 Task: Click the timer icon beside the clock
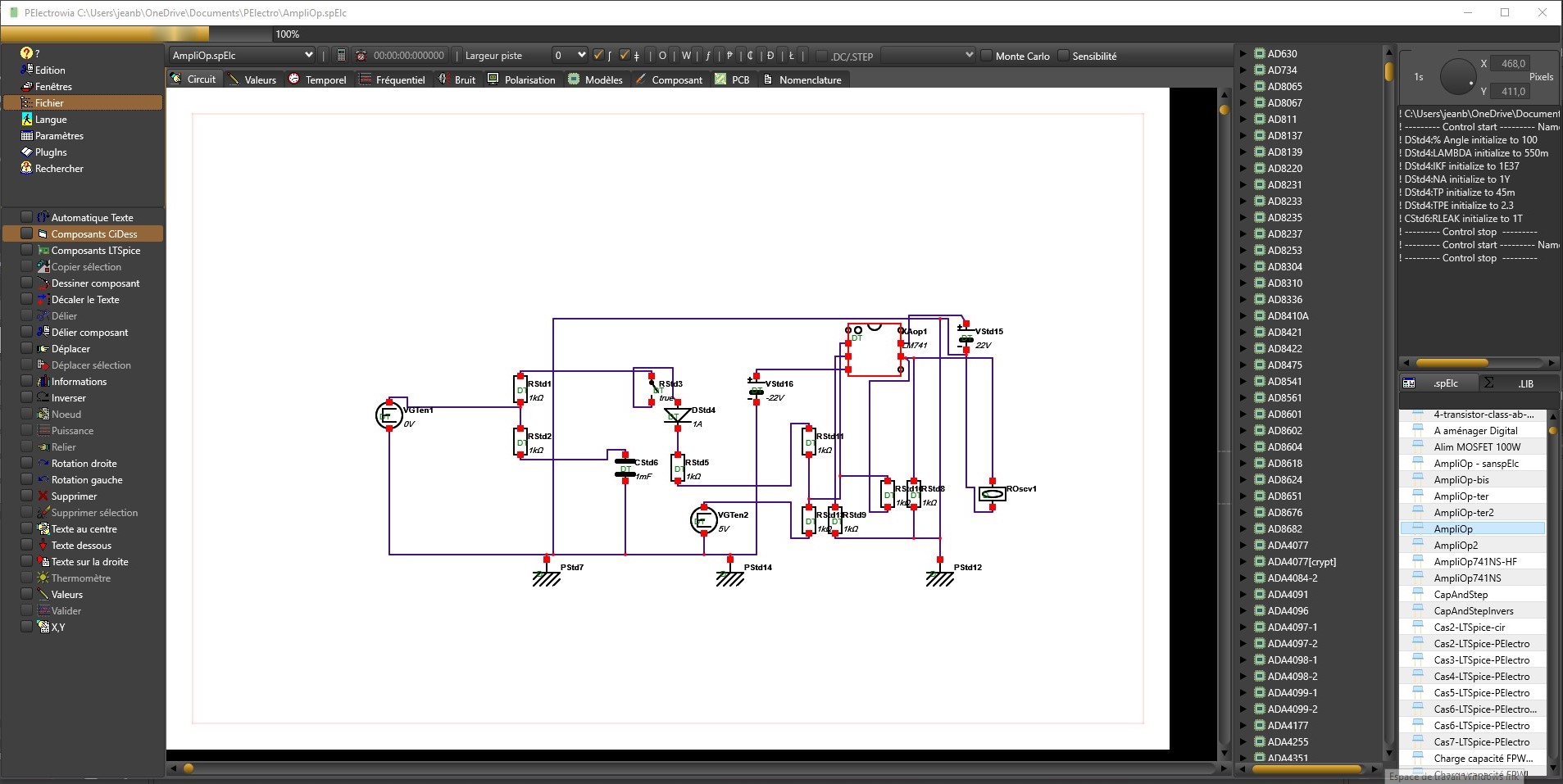(x=361, y=56)
